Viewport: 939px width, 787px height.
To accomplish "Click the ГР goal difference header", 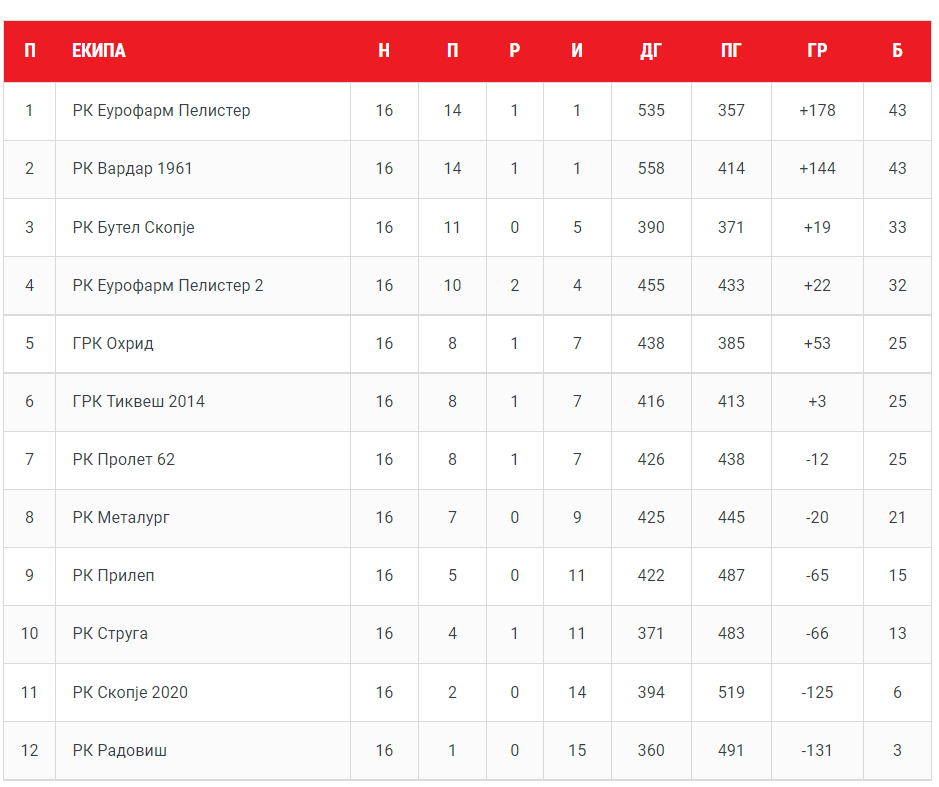I will (x=817, y=51).
